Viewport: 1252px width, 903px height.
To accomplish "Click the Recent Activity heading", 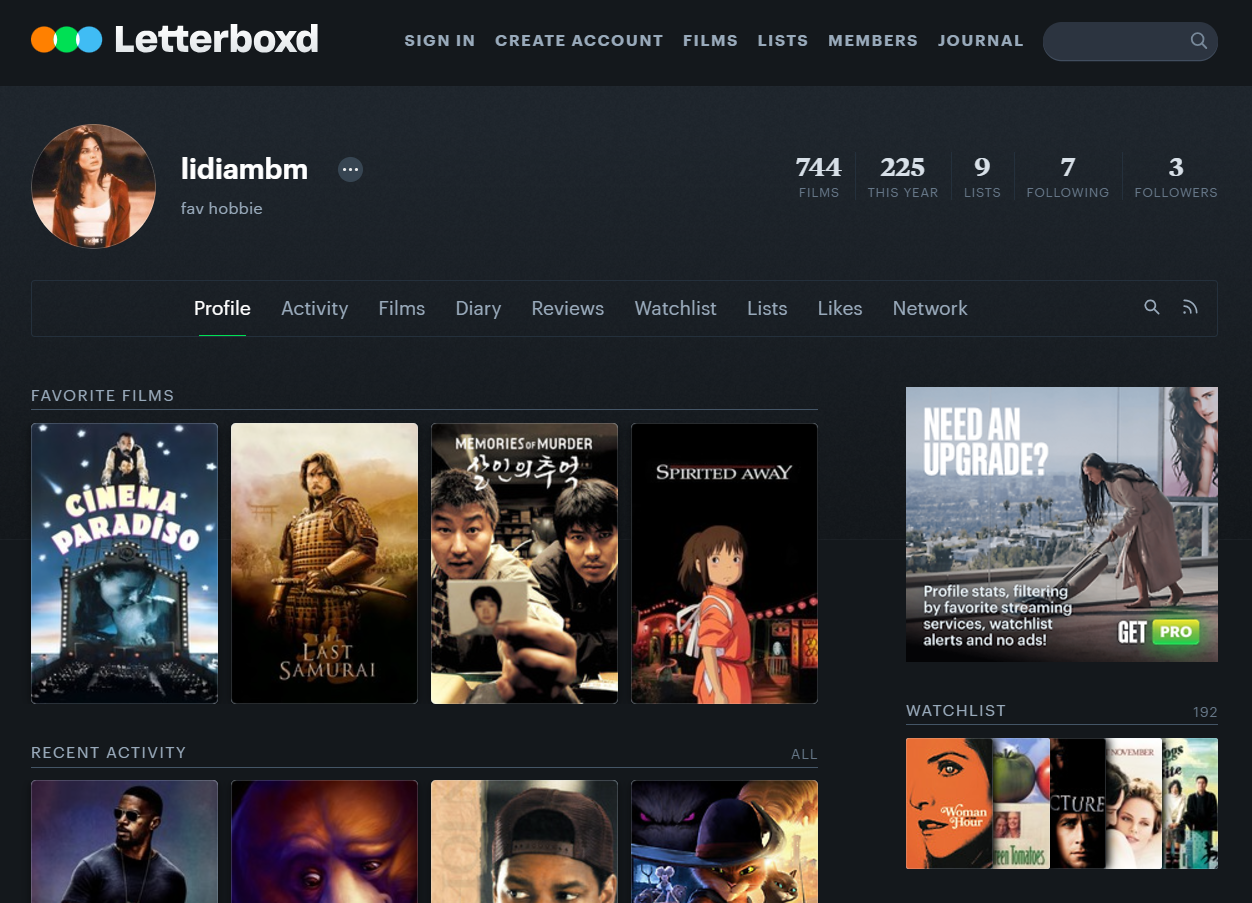I will coord(109,752).
